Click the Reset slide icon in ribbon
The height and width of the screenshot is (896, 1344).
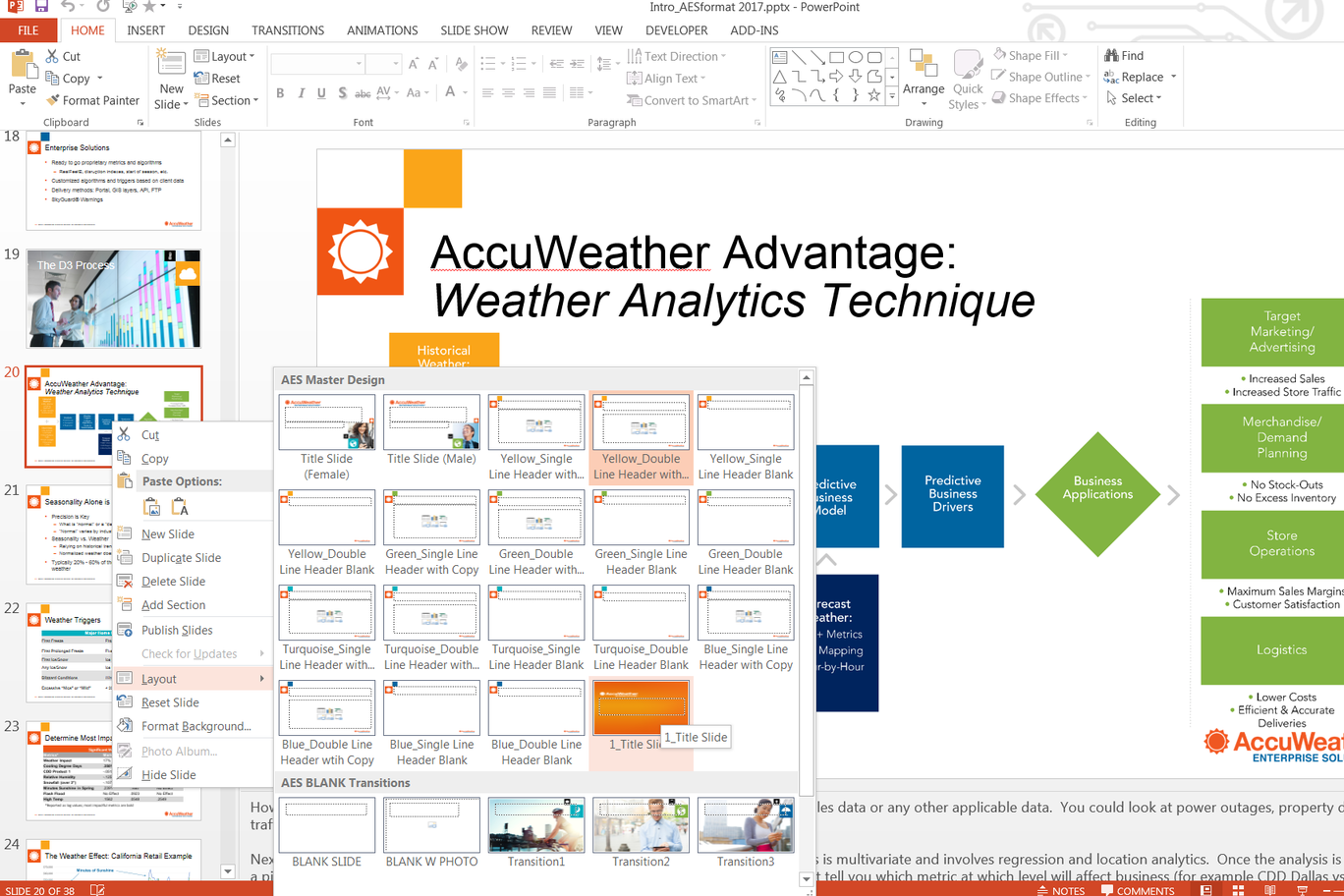click(x=201, y=79)
